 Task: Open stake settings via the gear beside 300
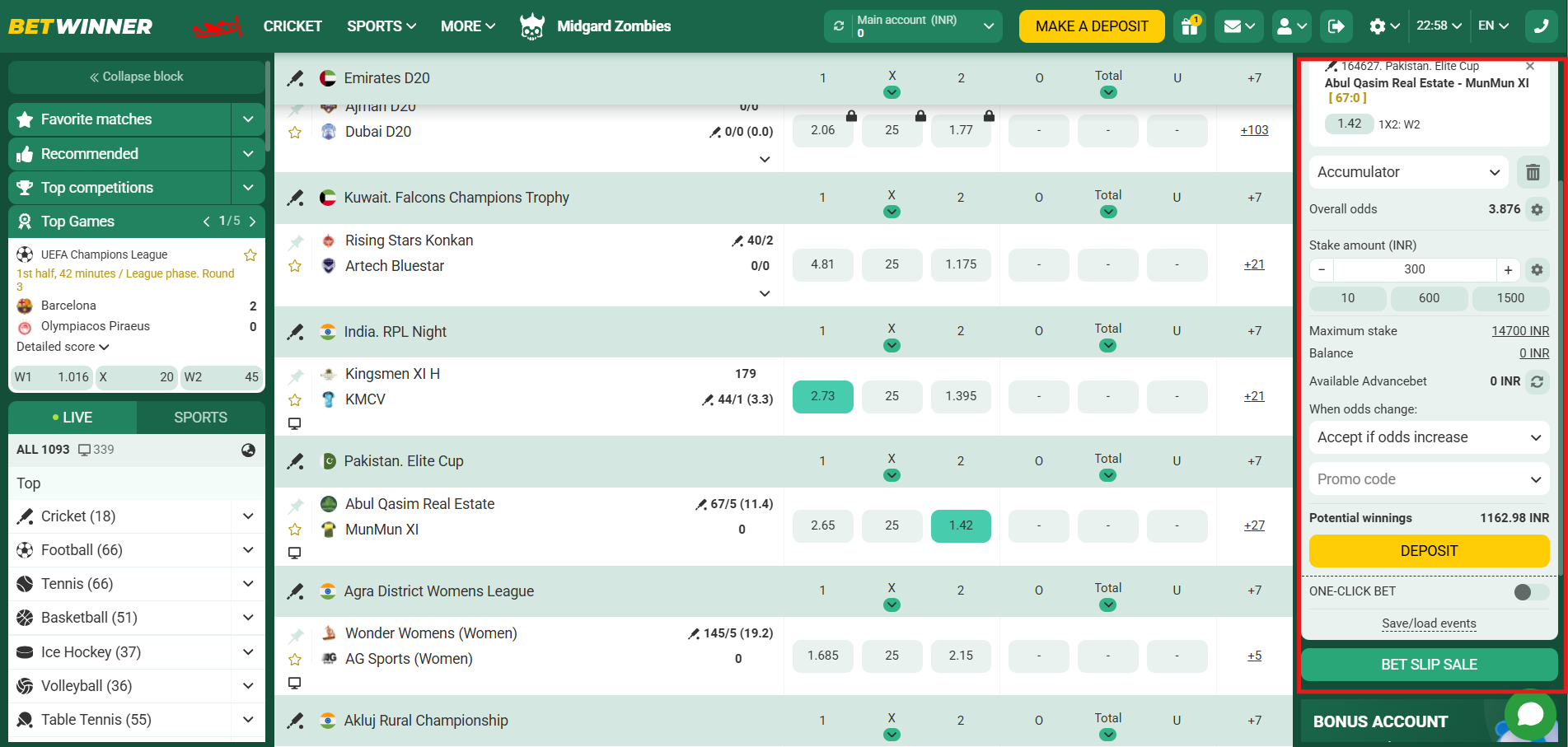point(1538,269)
